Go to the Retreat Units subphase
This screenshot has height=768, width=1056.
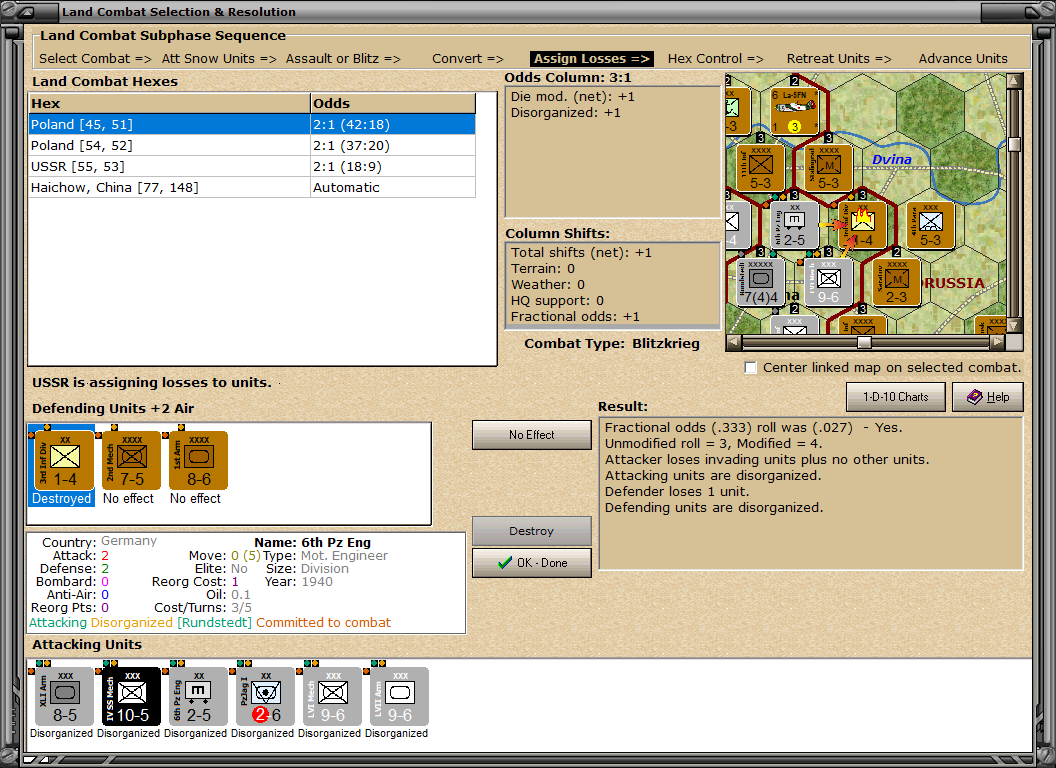pyautogui.click(x=839, y=59)
